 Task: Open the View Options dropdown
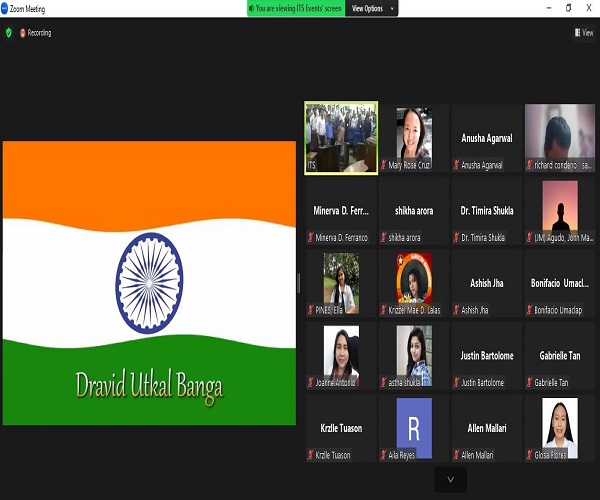pos(372,8)
